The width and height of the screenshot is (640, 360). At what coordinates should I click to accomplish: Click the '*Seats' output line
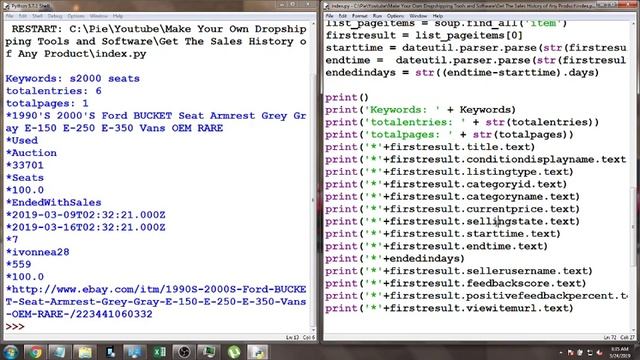(24, 178)
